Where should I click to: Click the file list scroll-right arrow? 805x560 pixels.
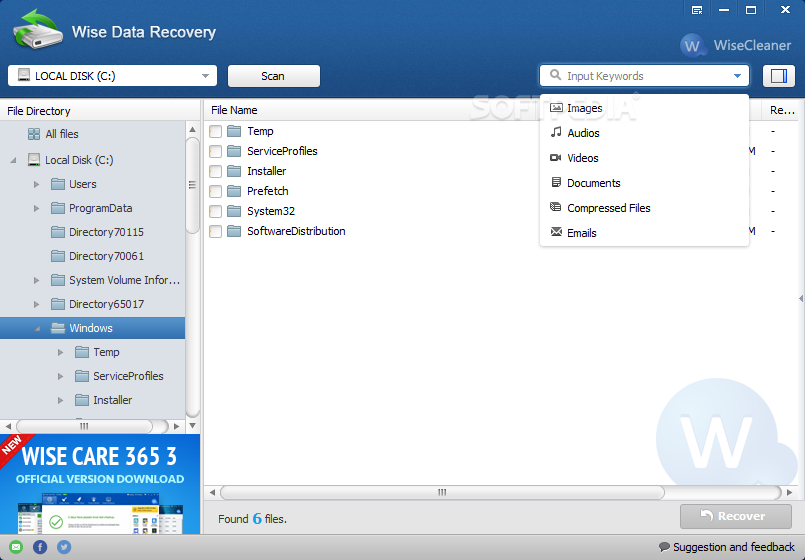pyautogui.click(x=790, y=492)
